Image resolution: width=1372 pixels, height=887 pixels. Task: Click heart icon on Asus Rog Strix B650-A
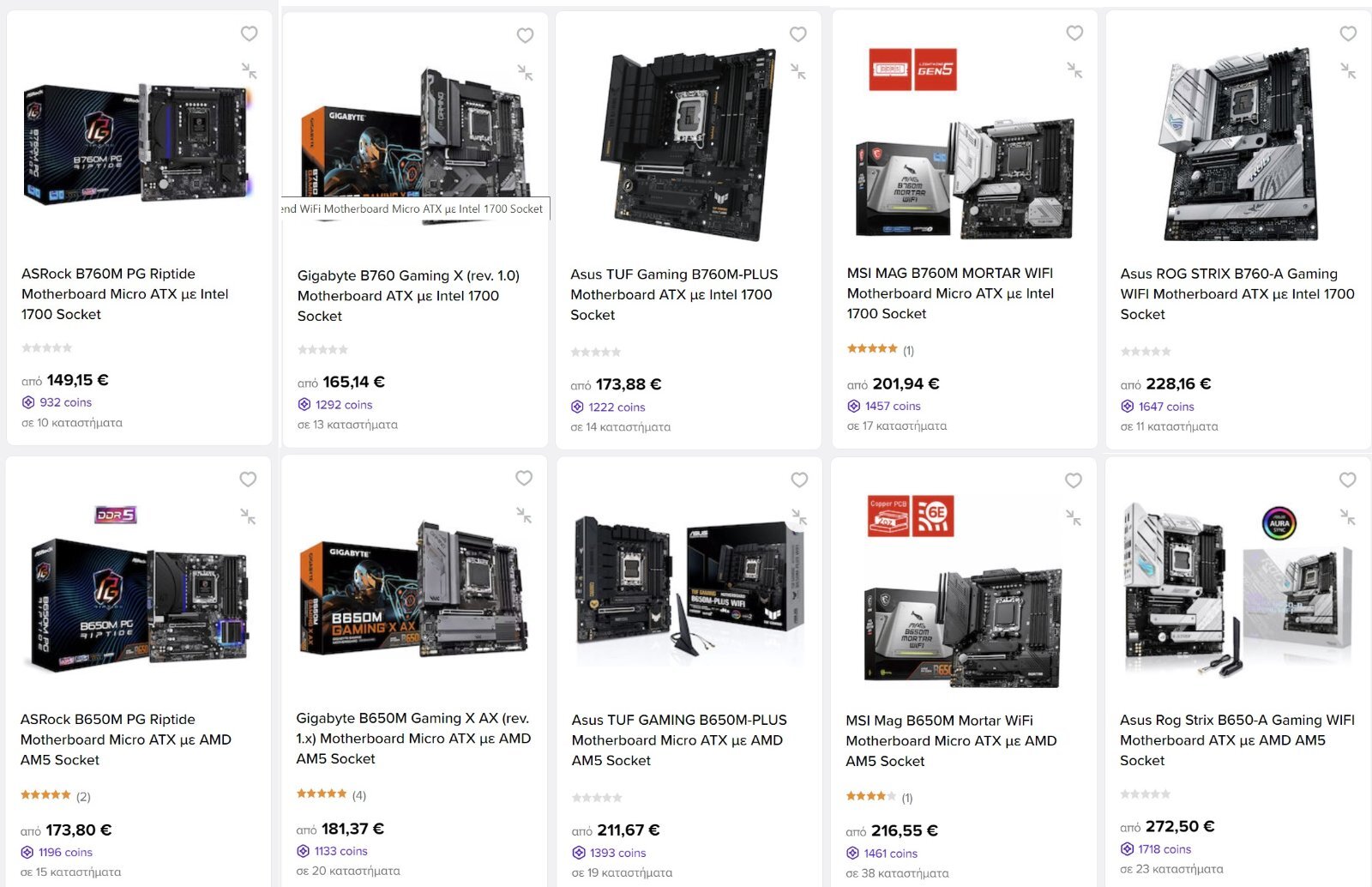point(1347,480)
